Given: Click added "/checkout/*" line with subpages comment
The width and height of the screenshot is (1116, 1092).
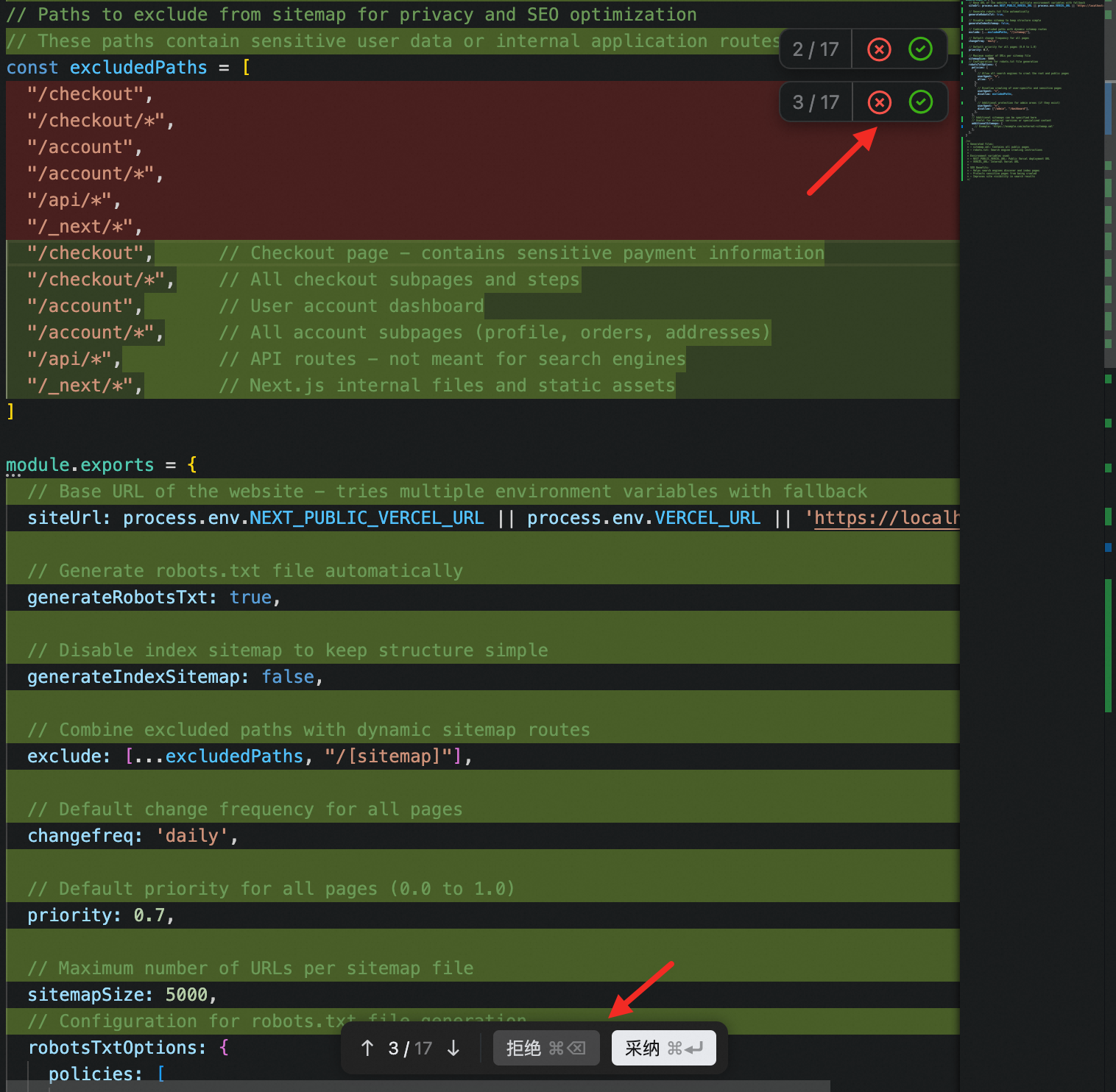Looking at the screenshot, I should coord(303,280).
